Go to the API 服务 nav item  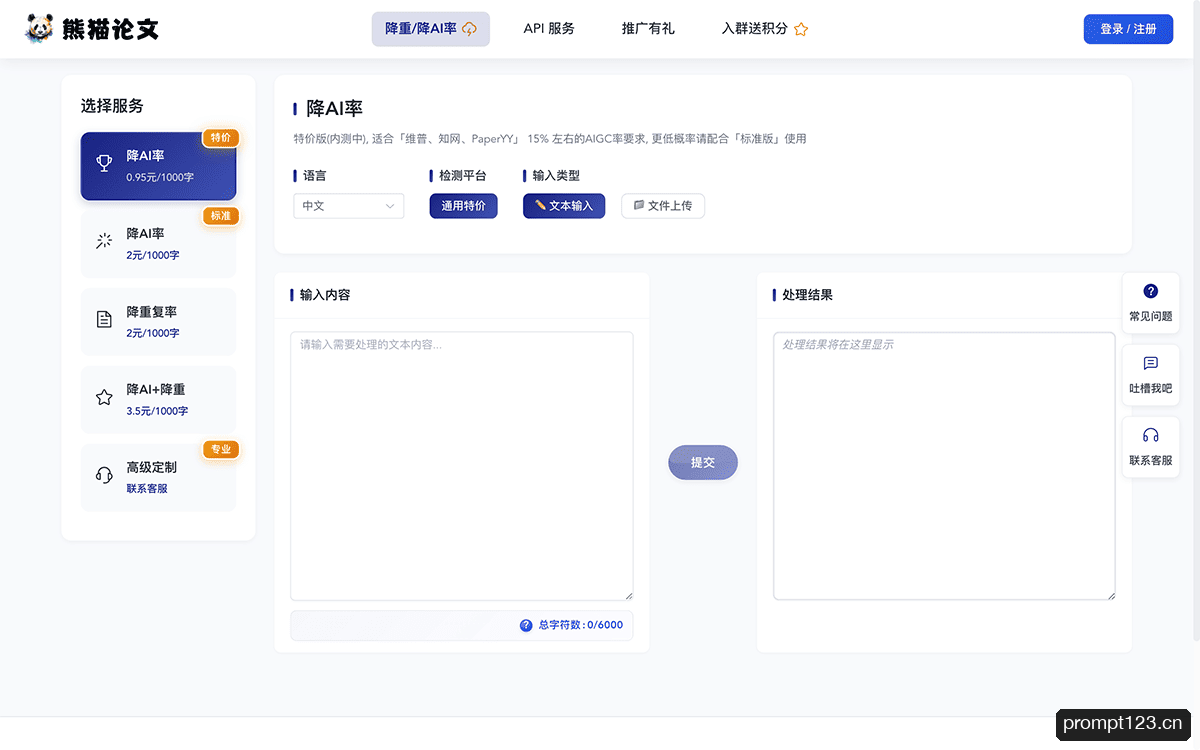pyautogui.click(x=549, y=29)
